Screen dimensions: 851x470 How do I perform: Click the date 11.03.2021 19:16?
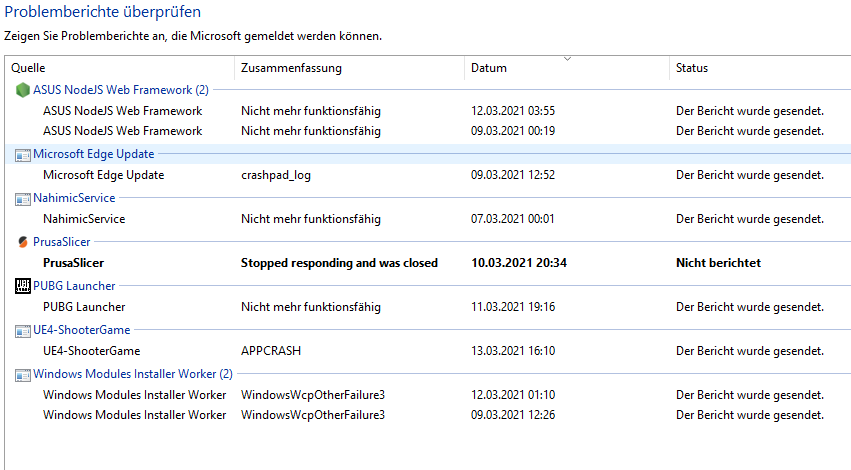pyautogui.click(x=513, y=307)
